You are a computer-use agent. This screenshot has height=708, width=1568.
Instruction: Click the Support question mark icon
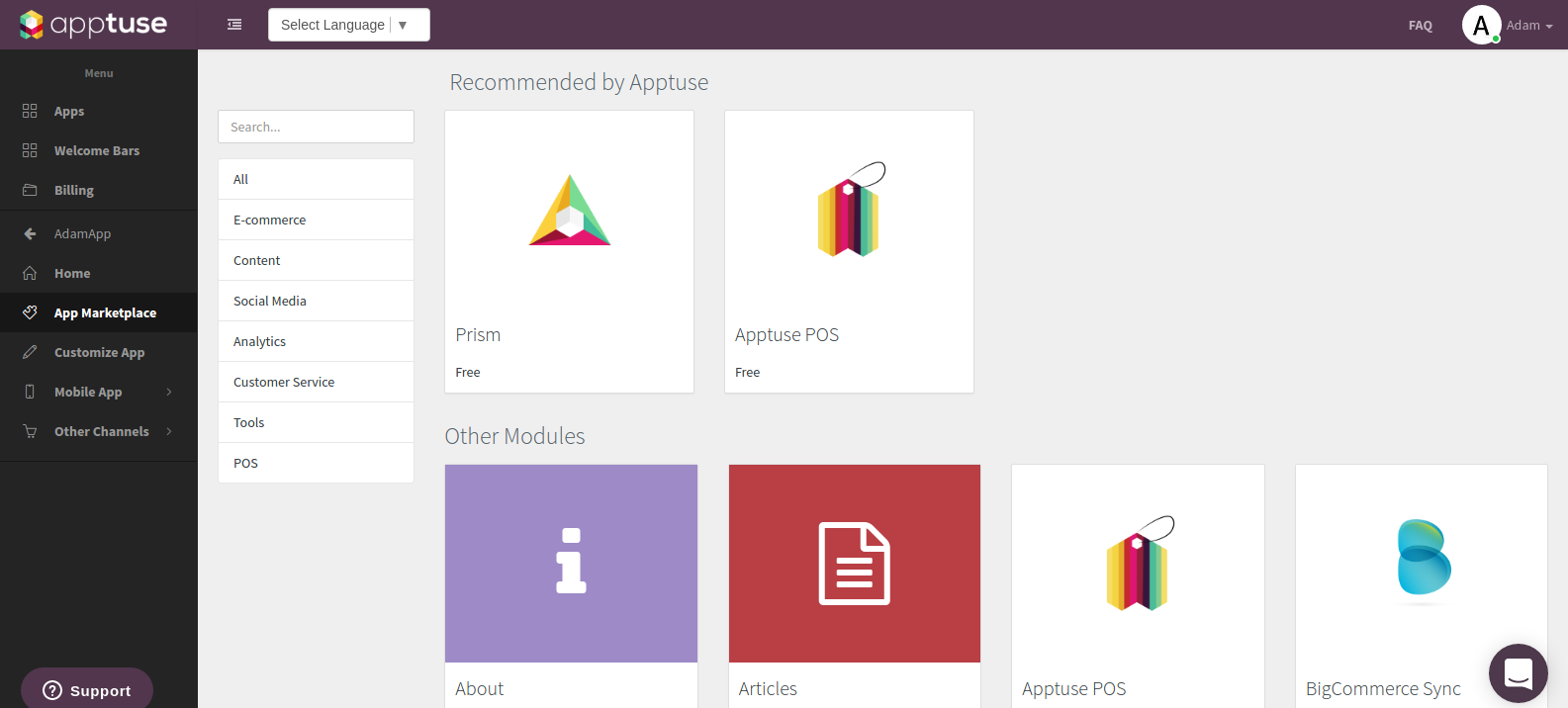(52, 690)
